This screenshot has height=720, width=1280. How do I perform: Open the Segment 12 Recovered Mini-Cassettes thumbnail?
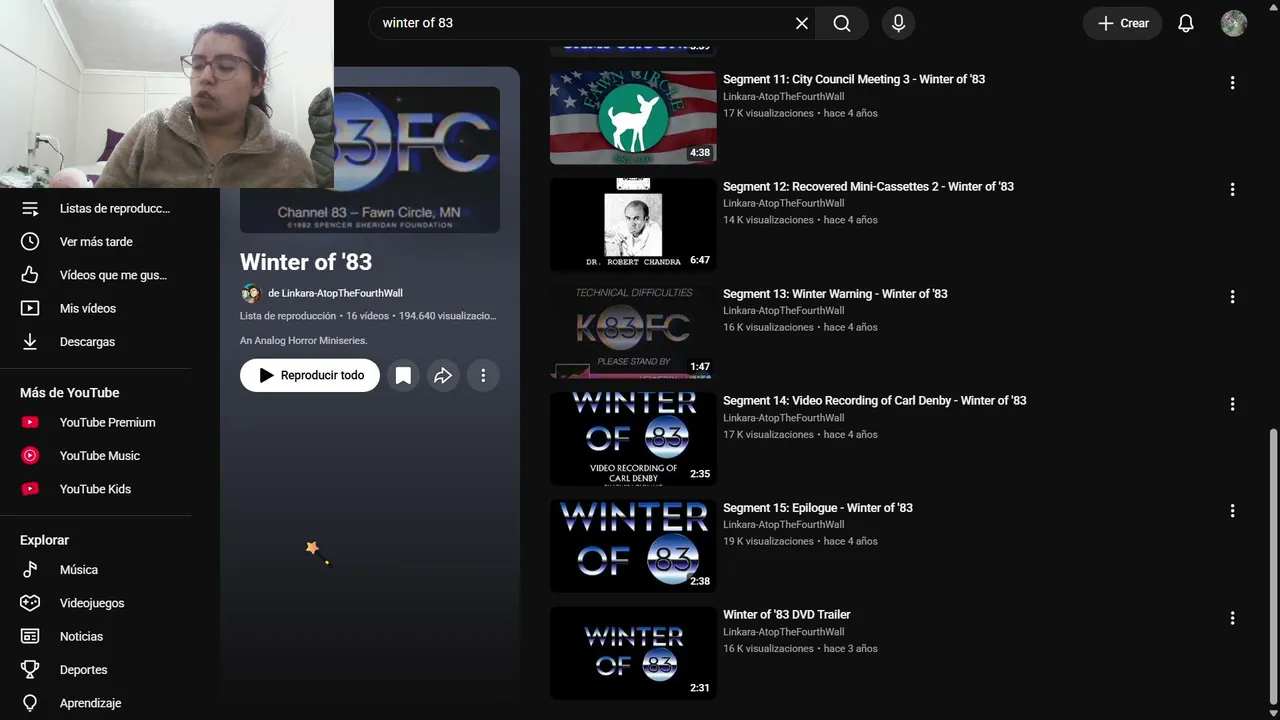(x=633, y=225)
